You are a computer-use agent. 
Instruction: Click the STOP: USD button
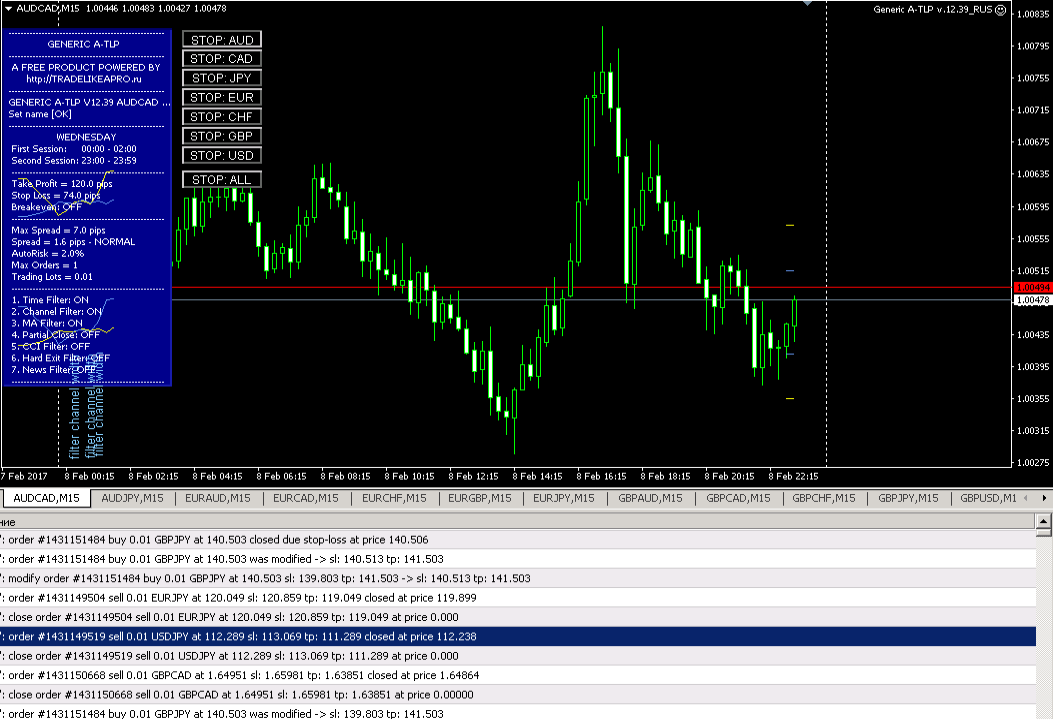pos(222,156)
